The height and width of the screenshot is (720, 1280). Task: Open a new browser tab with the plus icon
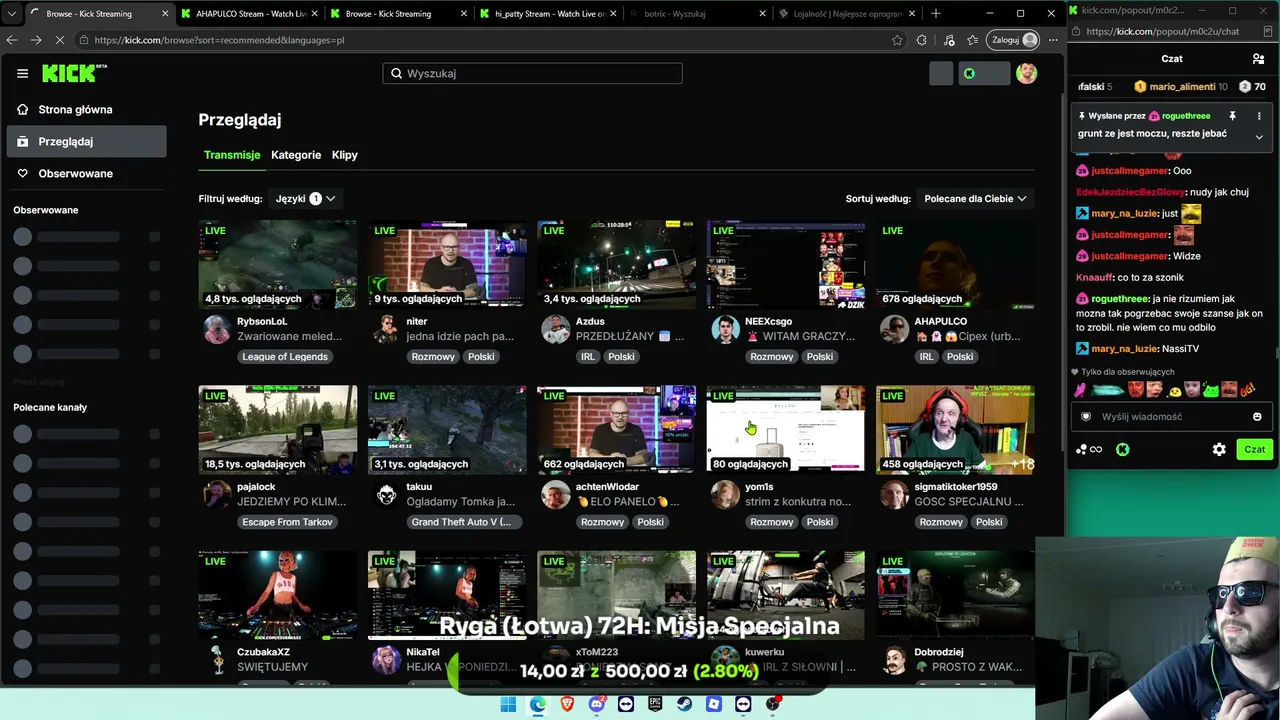tap(936, 14)
